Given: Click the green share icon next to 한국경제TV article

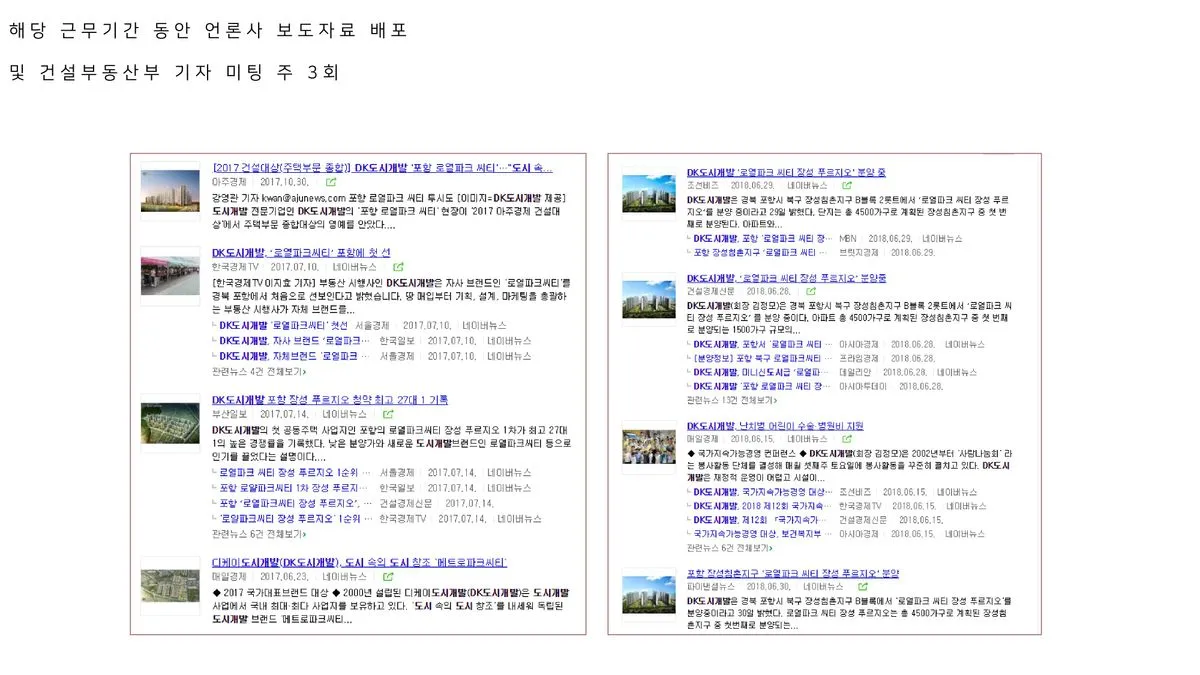Looking at the screenshot, I should click(x=399, y=267).
